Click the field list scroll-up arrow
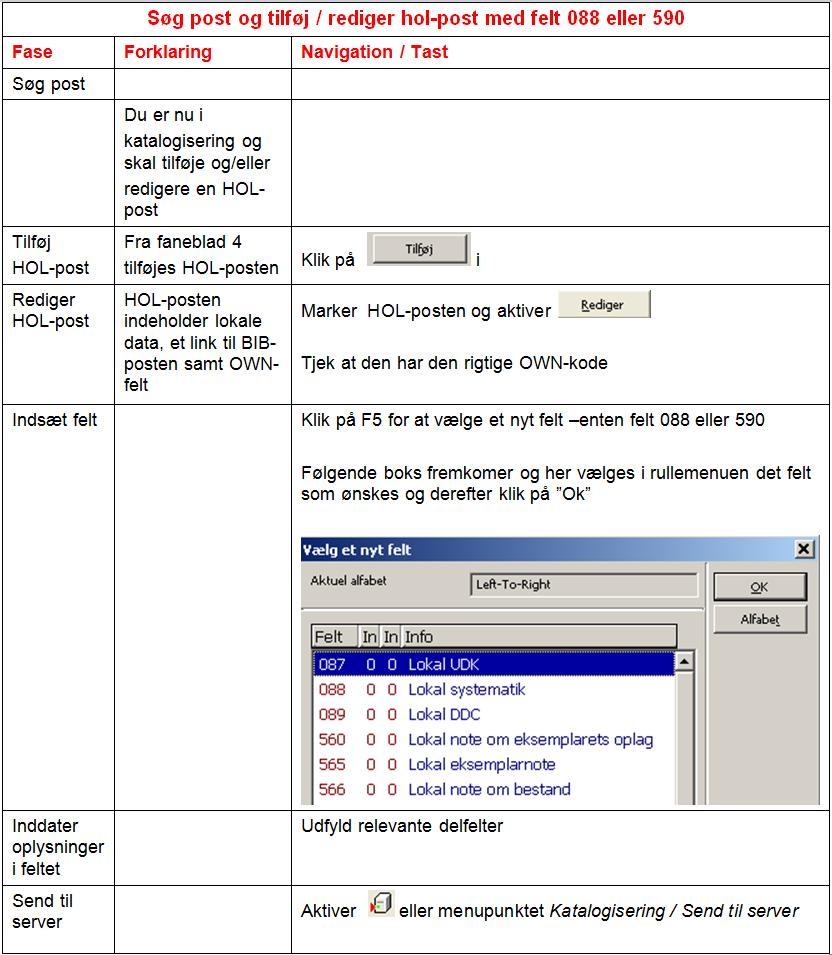 coord(685,662)
